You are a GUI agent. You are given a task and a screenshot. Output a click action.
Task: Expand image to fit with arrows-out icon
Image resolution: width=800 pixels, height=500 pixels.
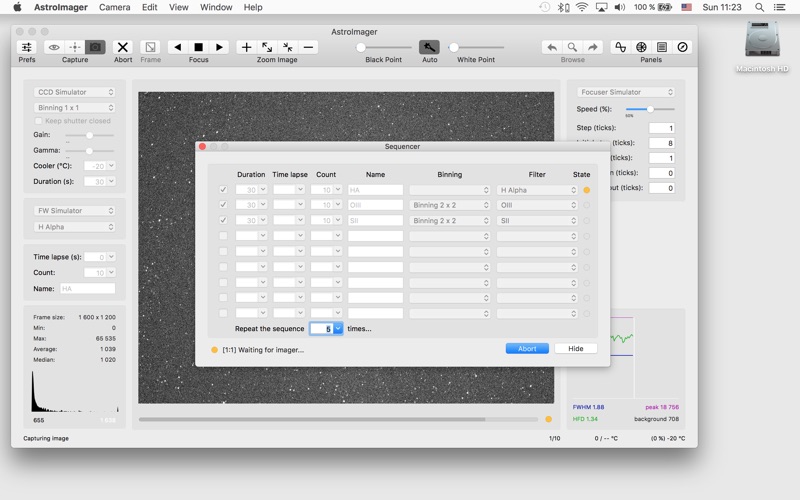point(267,47)
